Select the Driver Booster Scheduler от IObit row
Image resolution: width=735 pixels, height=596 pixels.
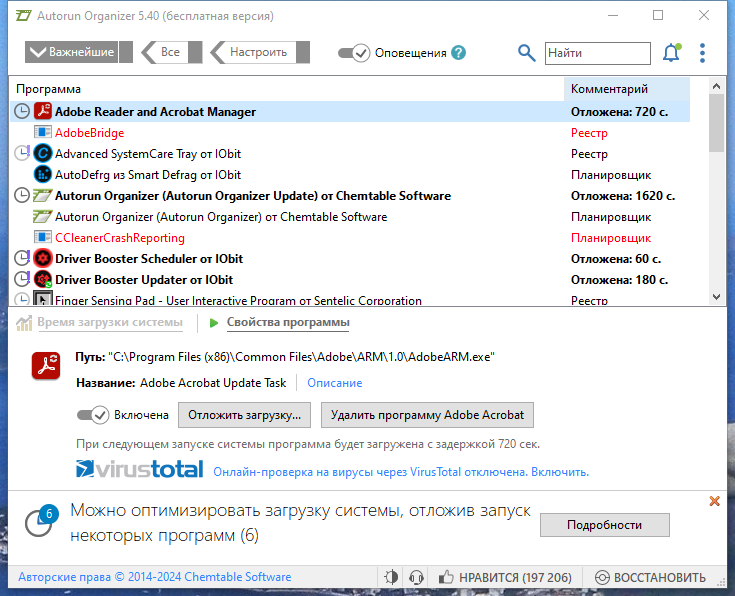pos(350,258)
